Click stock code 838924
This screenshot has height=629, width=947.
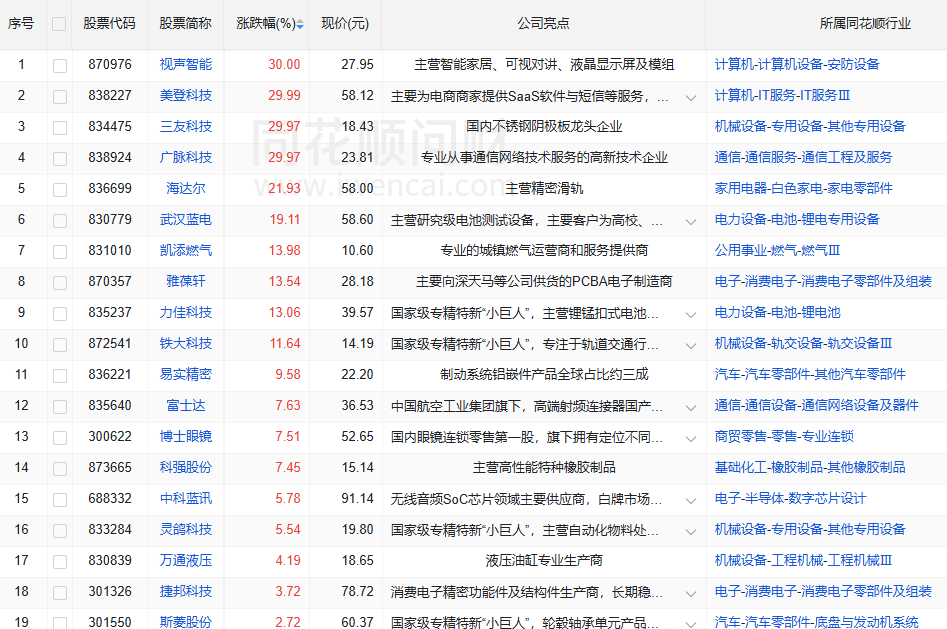point(110,157)
